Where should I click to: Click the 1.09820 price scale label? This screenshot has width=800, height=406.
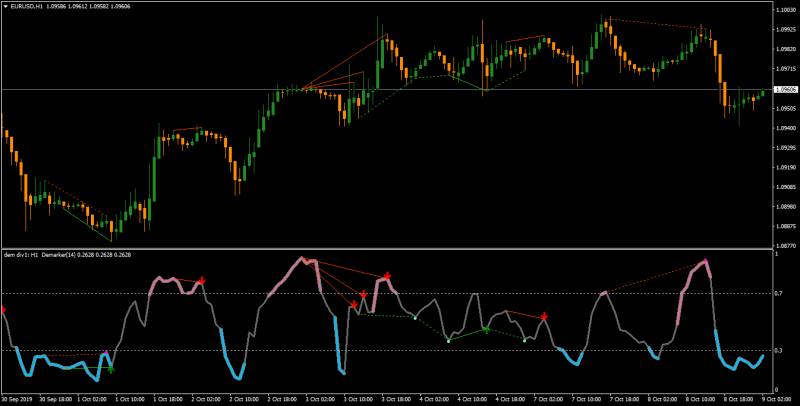tap(784, 49)
